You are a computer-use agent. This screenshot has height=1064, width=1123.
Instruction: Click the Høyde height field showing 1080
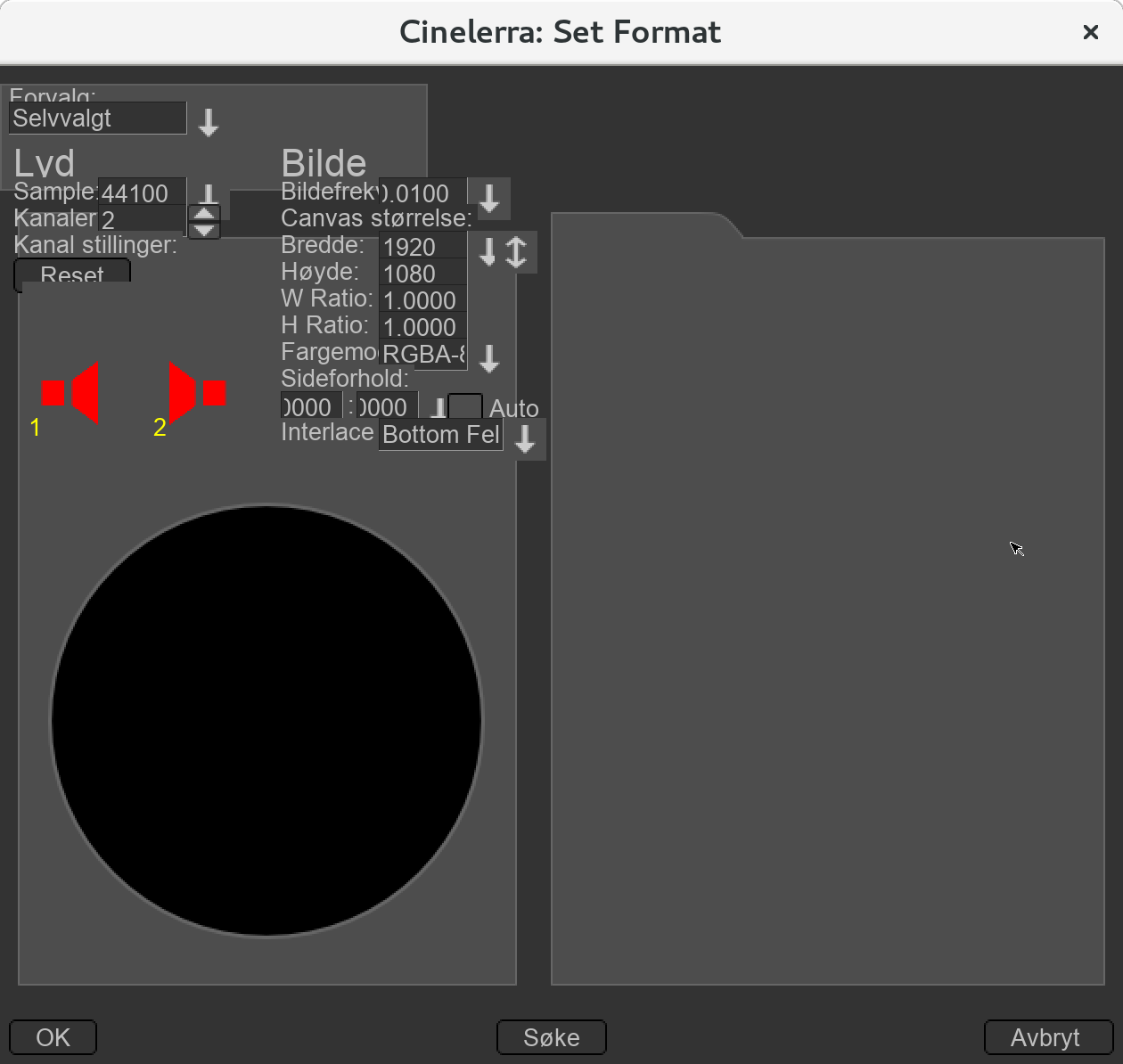tap(422, 274)
